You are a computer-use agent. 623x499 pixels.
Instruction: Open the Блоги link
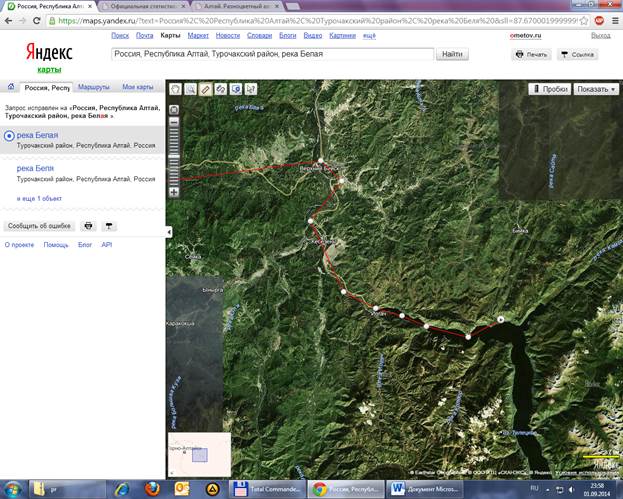(x=288, y=36)
